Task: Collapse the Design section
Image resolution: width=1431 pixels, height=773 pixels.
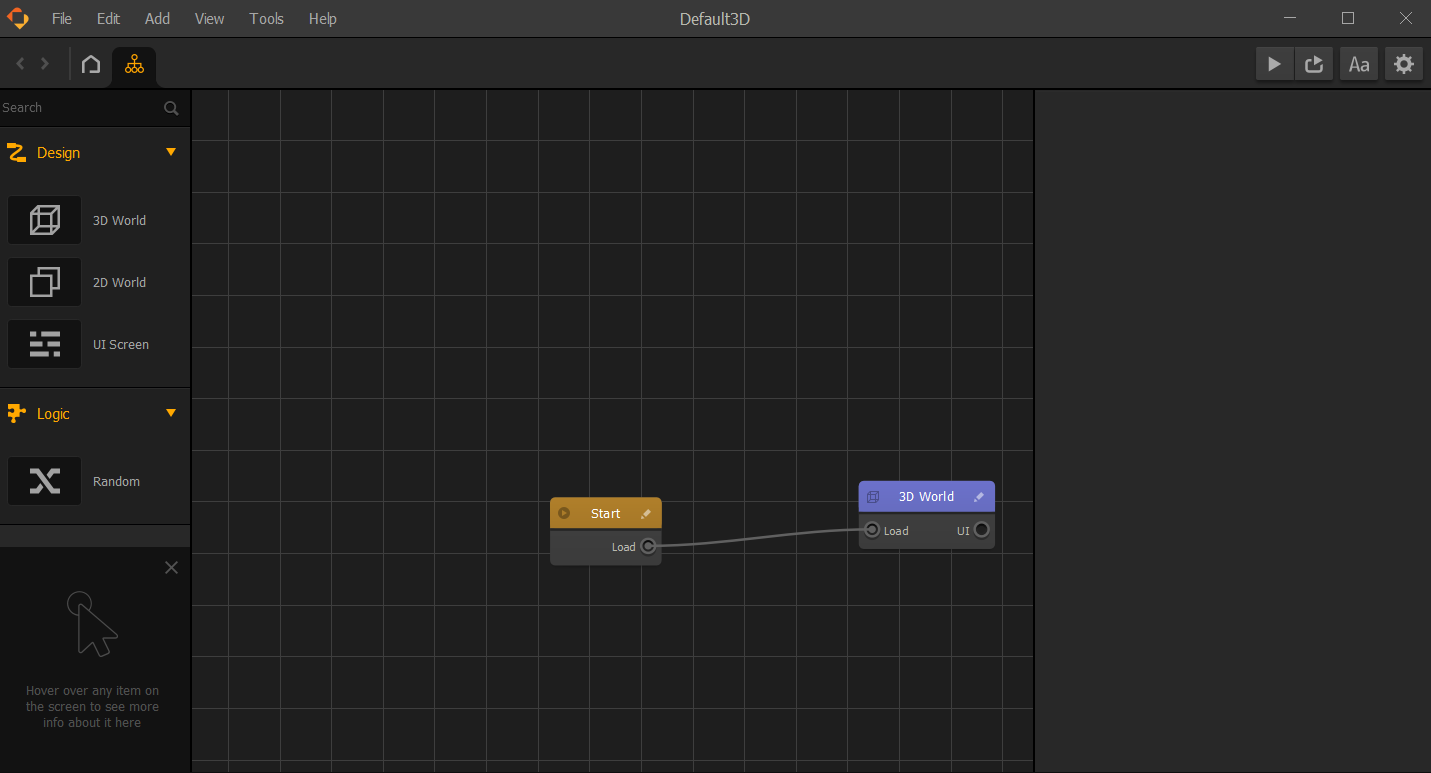Action: click(170, 152)
